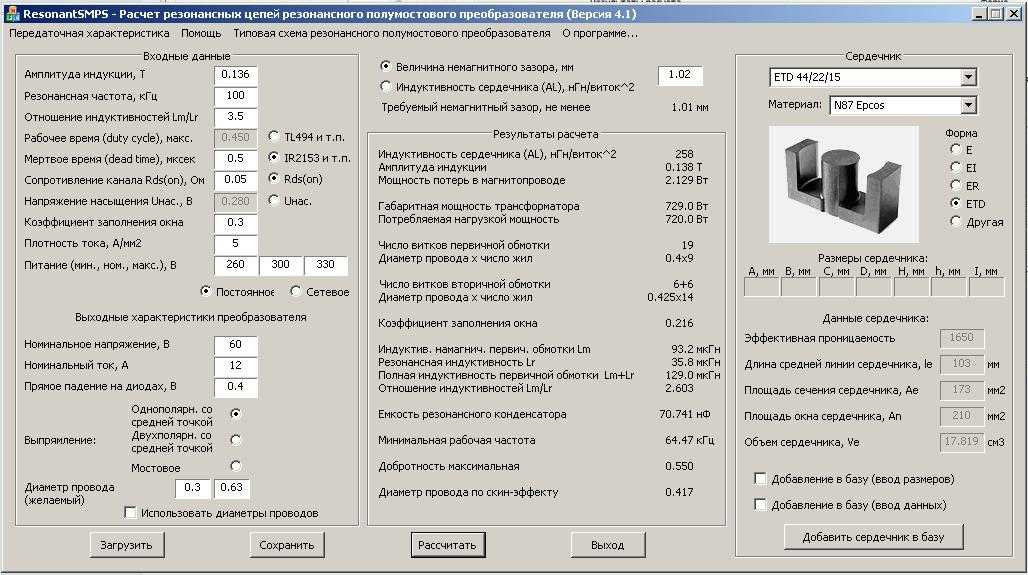Choose core shape ER
This screenshot has width=1028, height=575.
955,186
